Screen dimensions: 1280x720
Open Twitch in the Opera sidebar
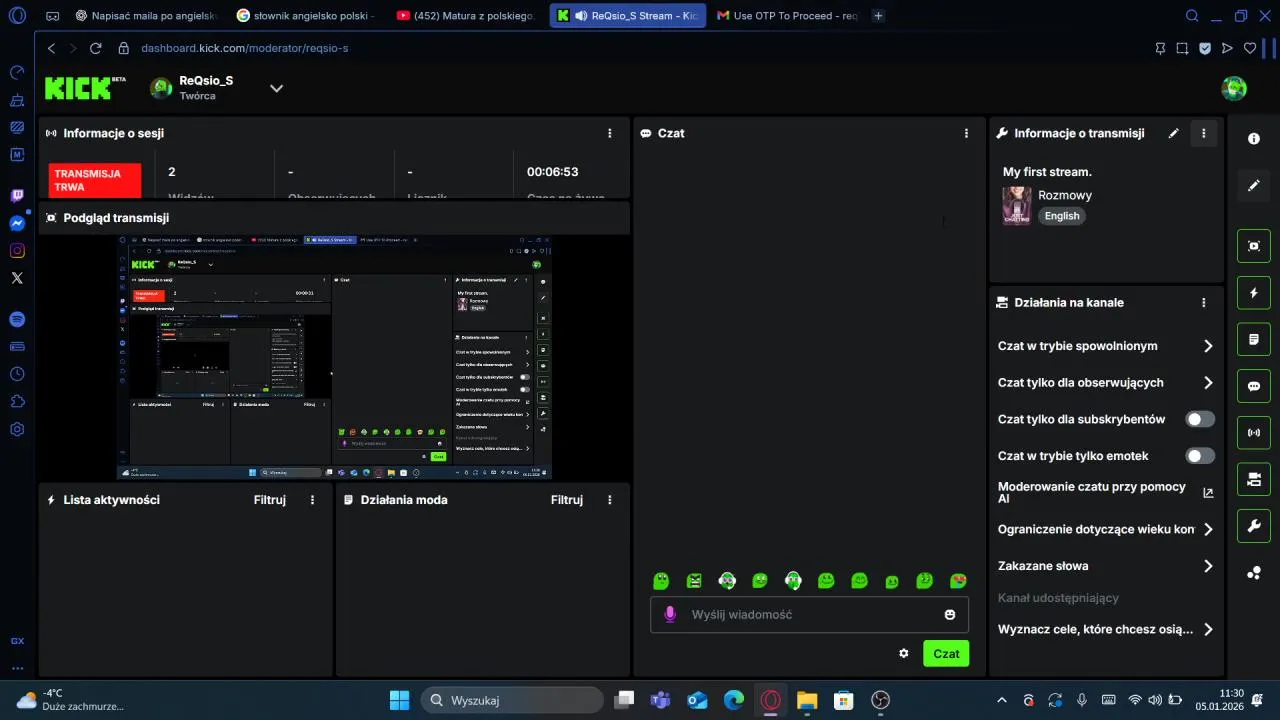coord(17,196)
